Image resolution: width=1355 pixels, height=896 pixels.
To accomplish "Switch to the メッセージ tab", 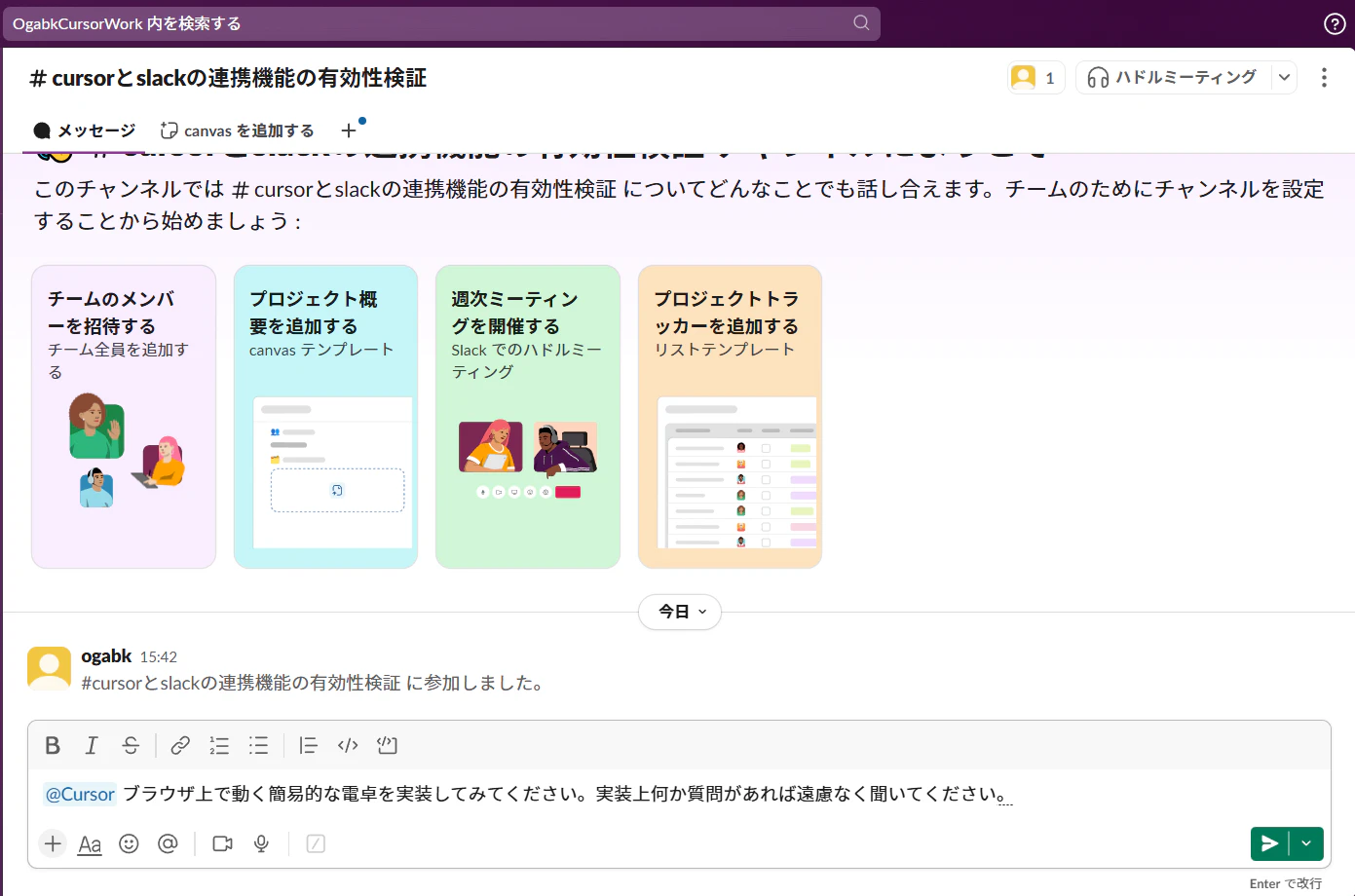I will point(83,130).
